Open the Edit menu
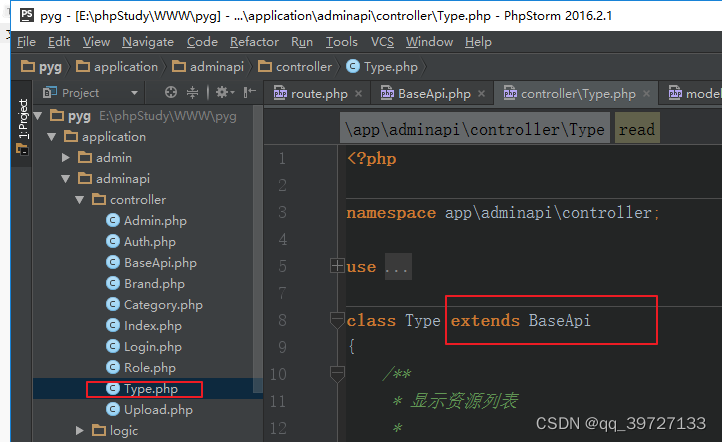The width and height of the screenshot is (722, 442). [x=59, y=42]
